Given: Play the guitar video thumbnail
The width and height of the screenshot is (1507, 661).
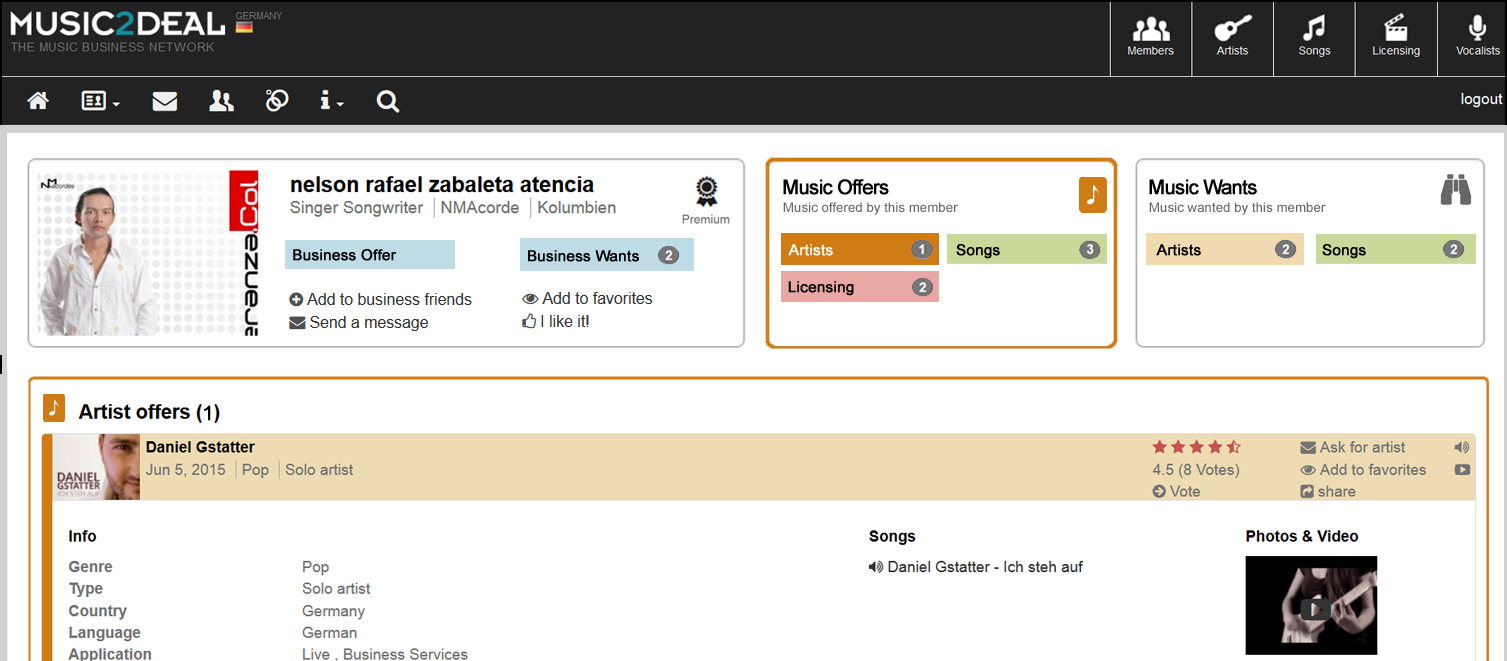Looking at the screenshot, I should pos(1311,606).
